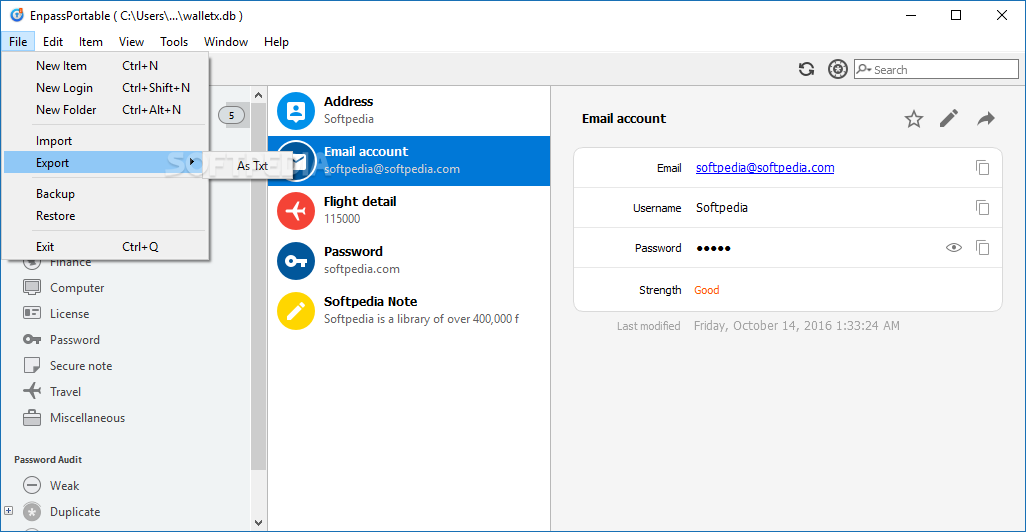Click Weak password audit icon

32,485
